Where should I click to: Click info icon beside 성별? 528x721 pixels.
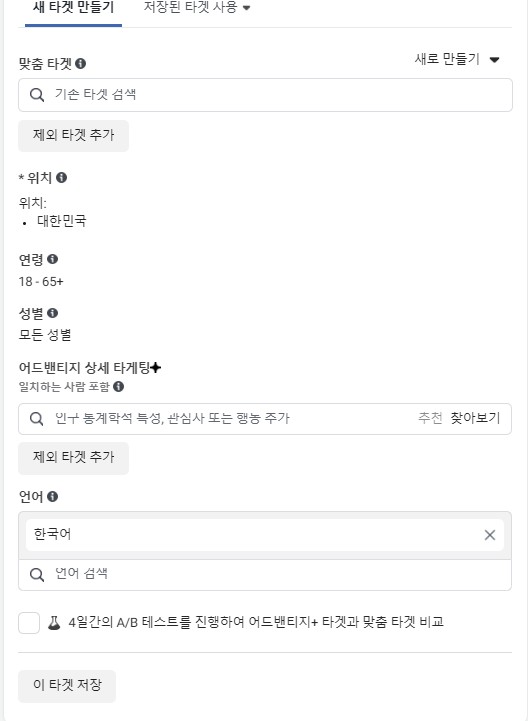[x=52, y=313]
